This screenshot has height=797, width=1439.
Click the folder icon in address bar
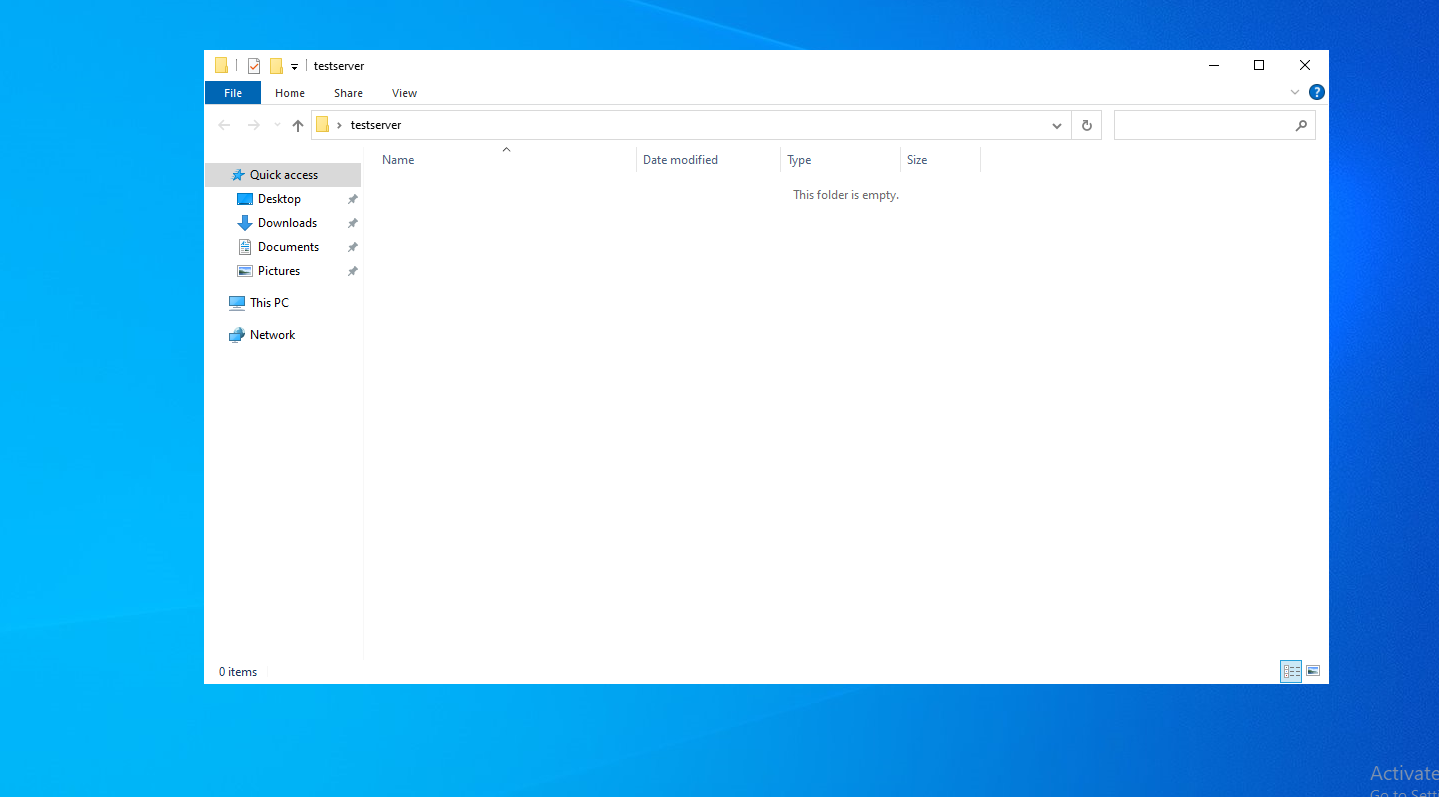click(x=322, y=125)
